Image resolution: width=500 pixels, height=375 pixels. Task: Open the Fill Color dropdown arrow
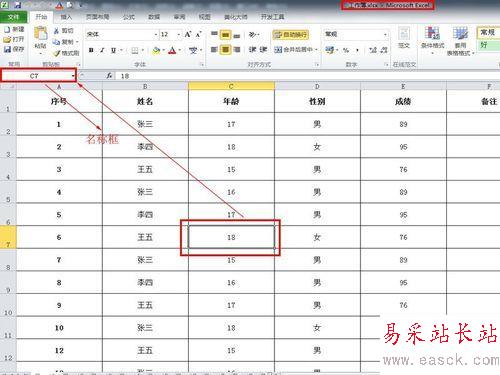[164, 50]
